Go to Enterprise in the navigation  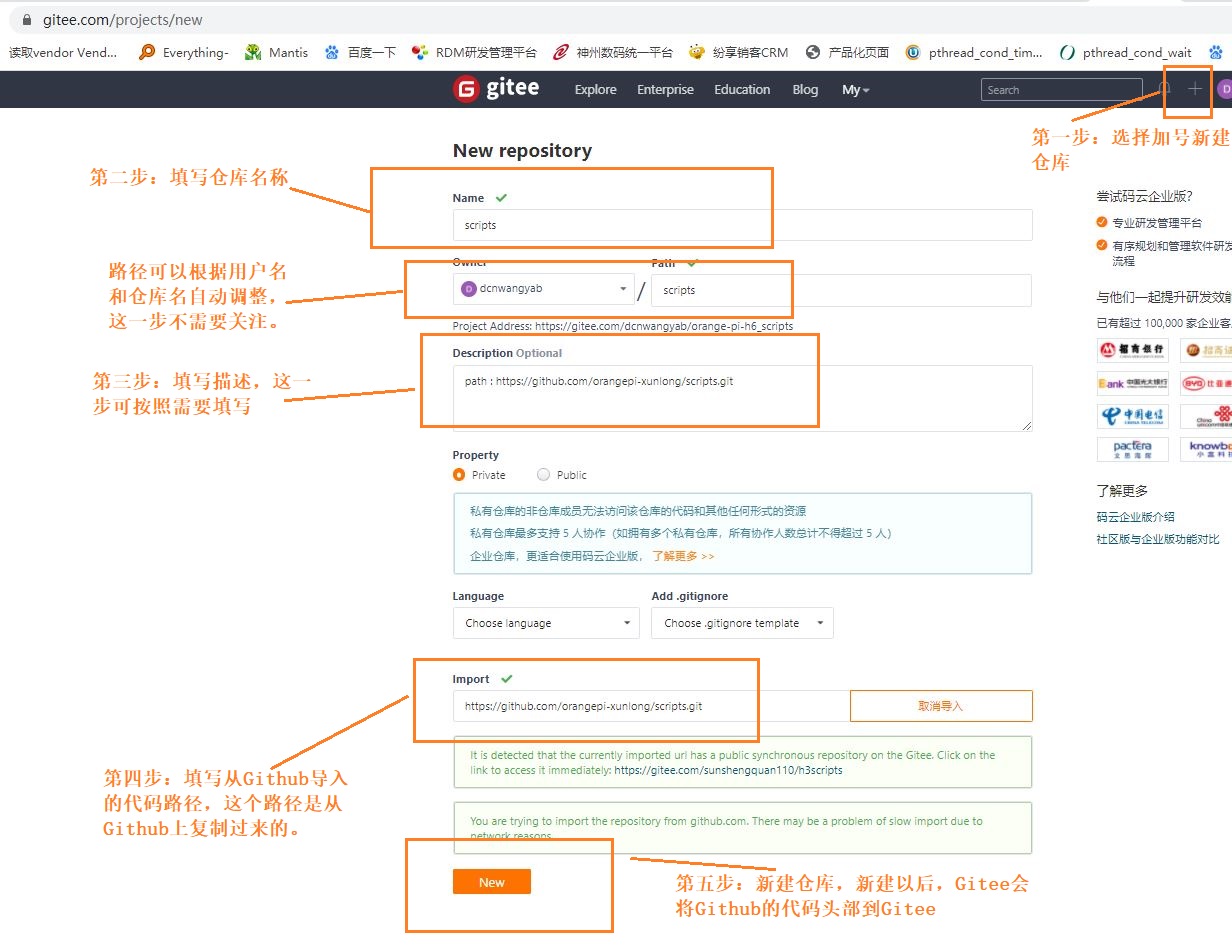pos(665,90)
